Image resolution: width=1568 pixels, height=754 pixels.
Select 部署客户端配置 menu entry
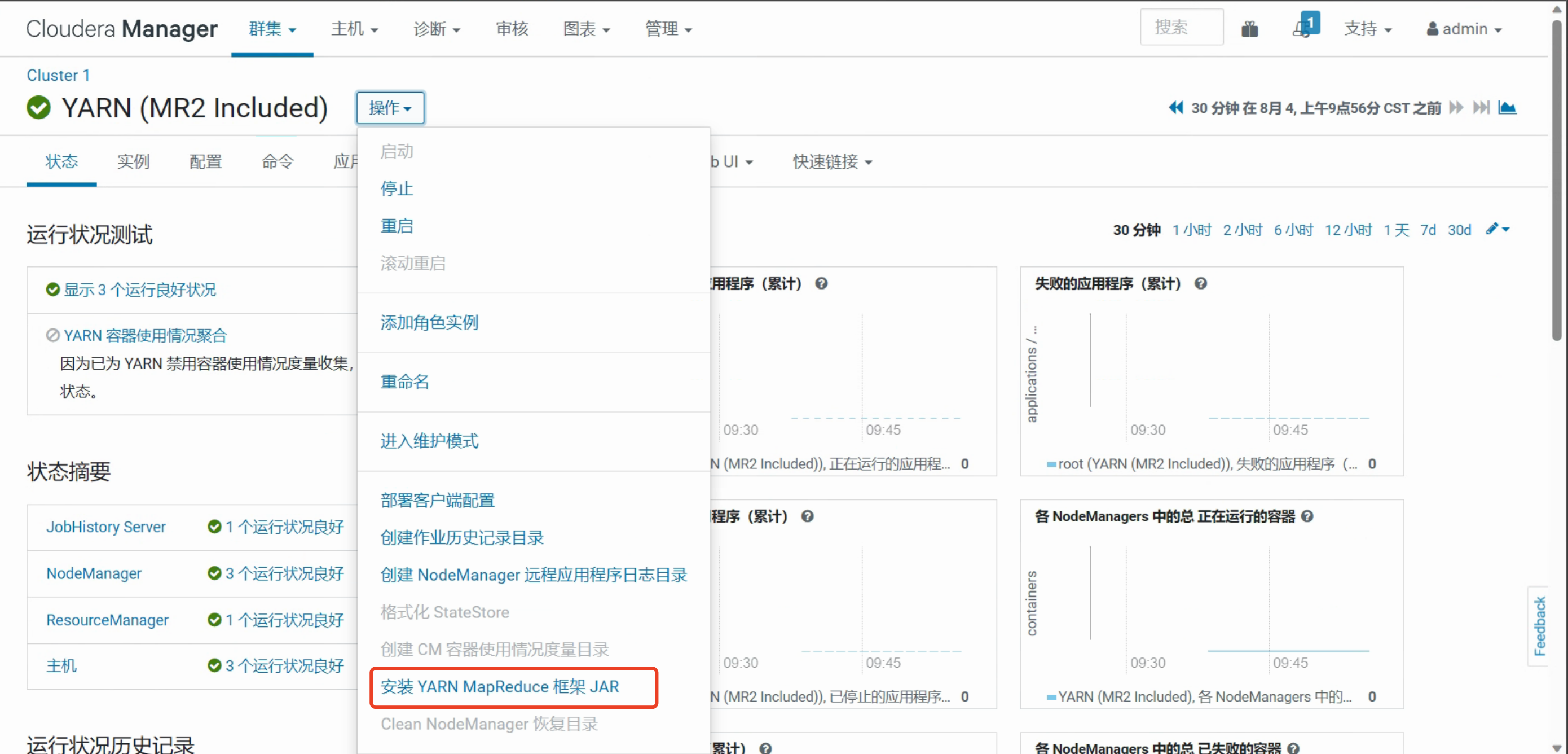point(437,501)
